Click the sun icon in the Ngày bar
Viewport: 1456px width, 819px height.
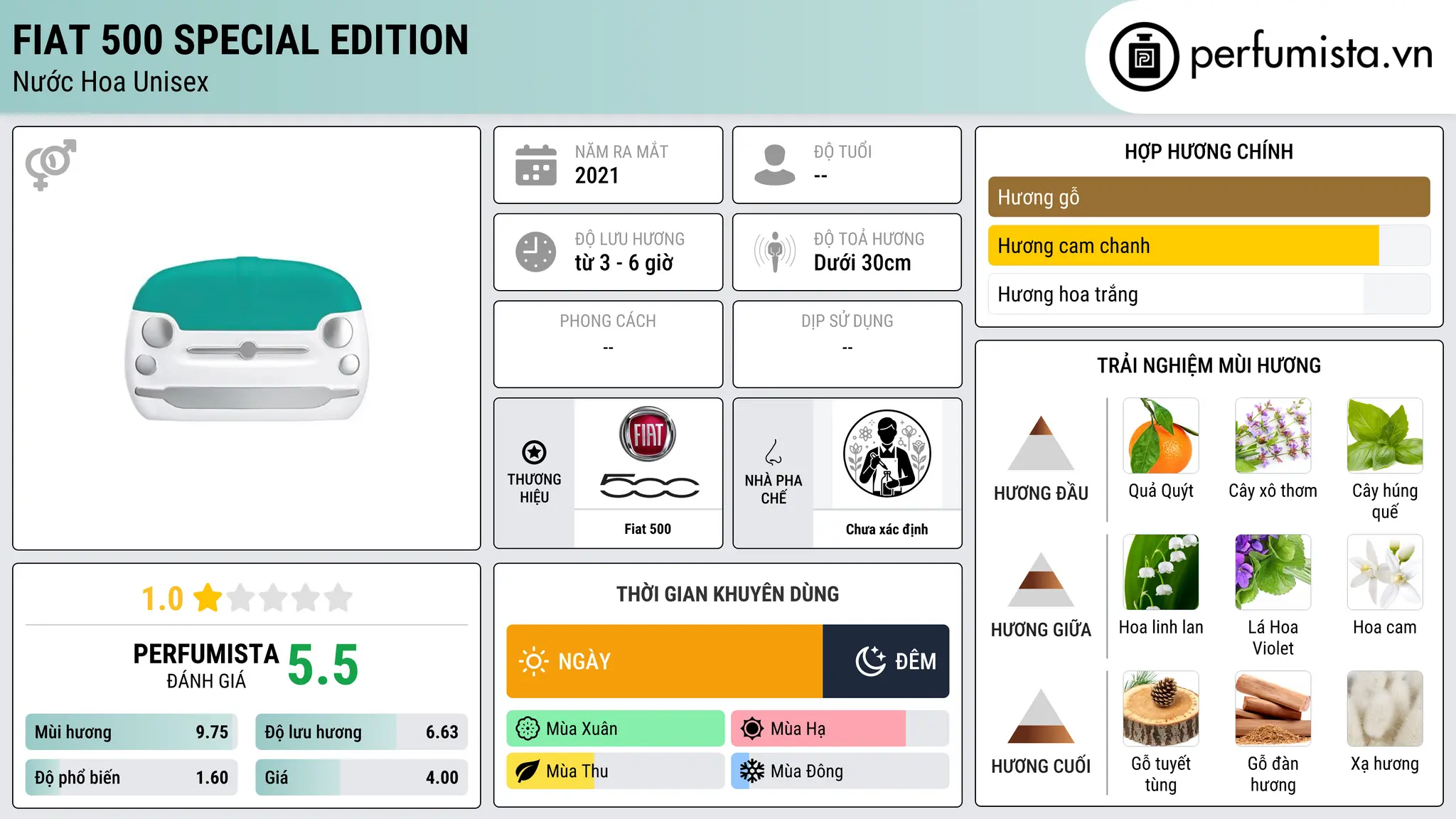point(533,661)
